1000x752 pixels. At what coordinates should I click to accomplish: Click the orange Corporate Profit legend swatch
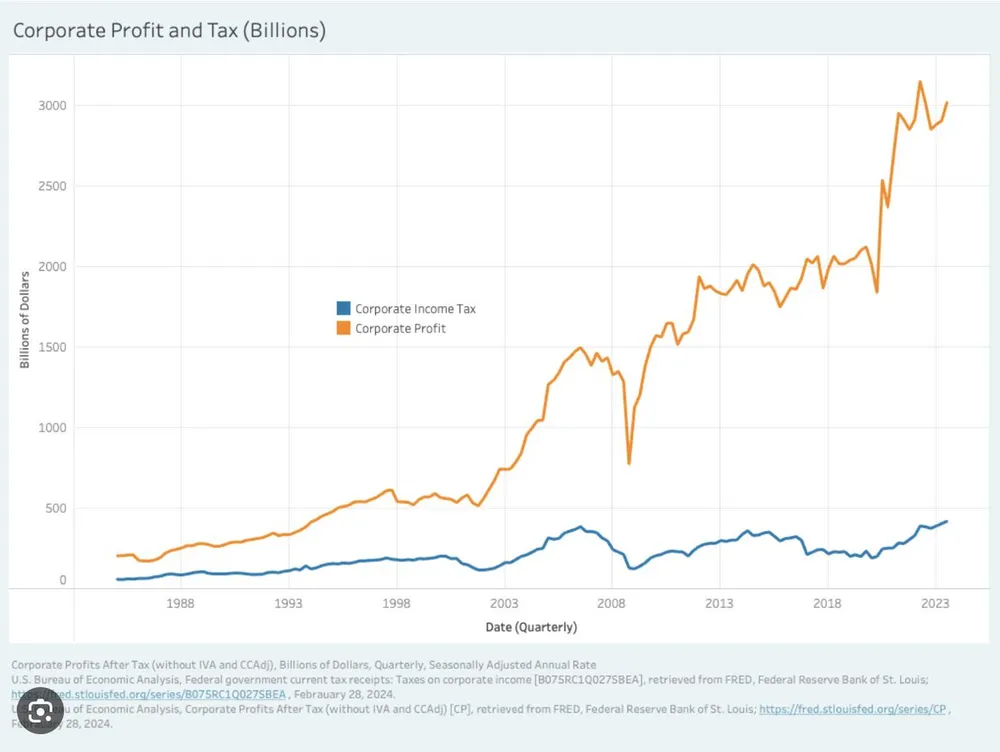342,328
